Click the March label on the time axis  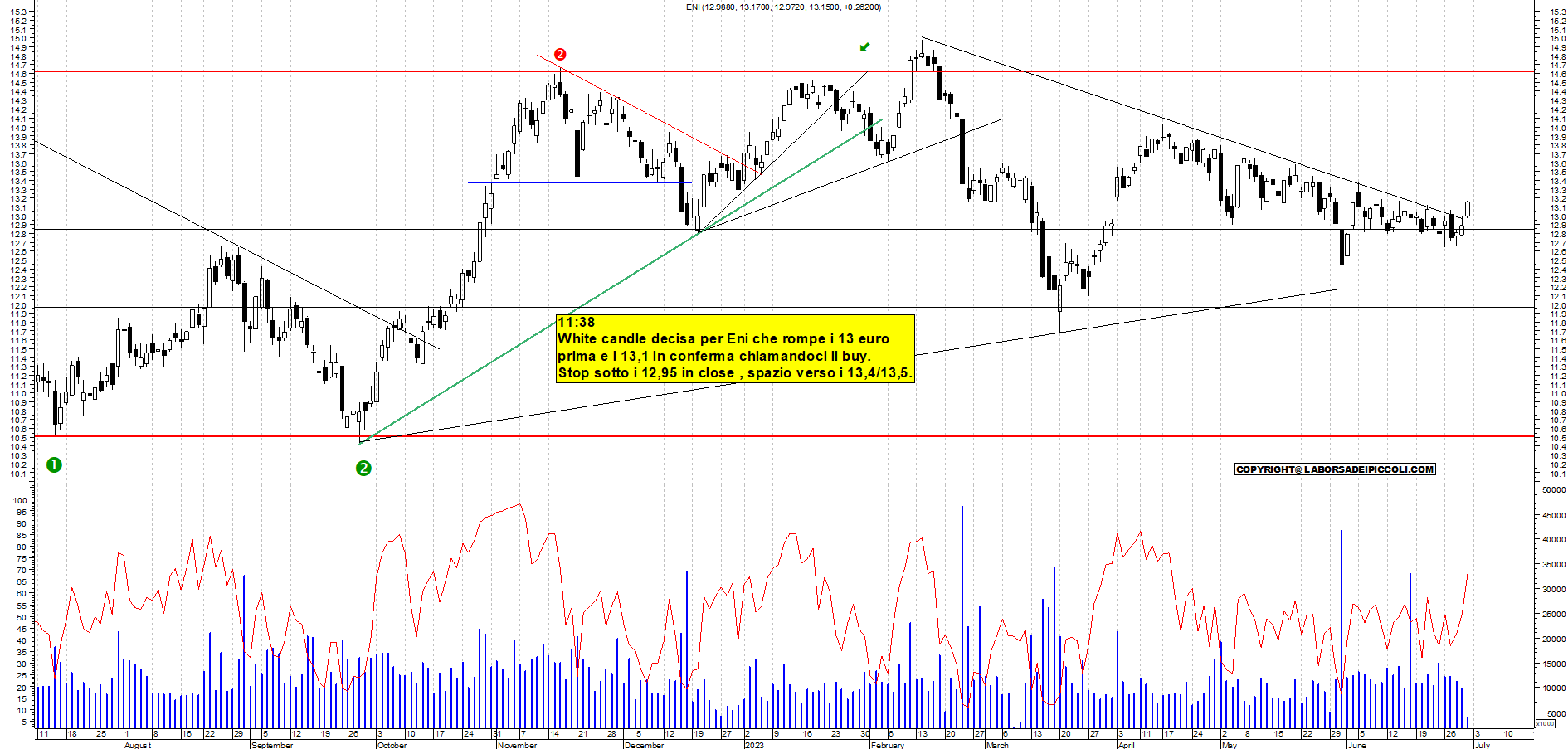(997, 745)
